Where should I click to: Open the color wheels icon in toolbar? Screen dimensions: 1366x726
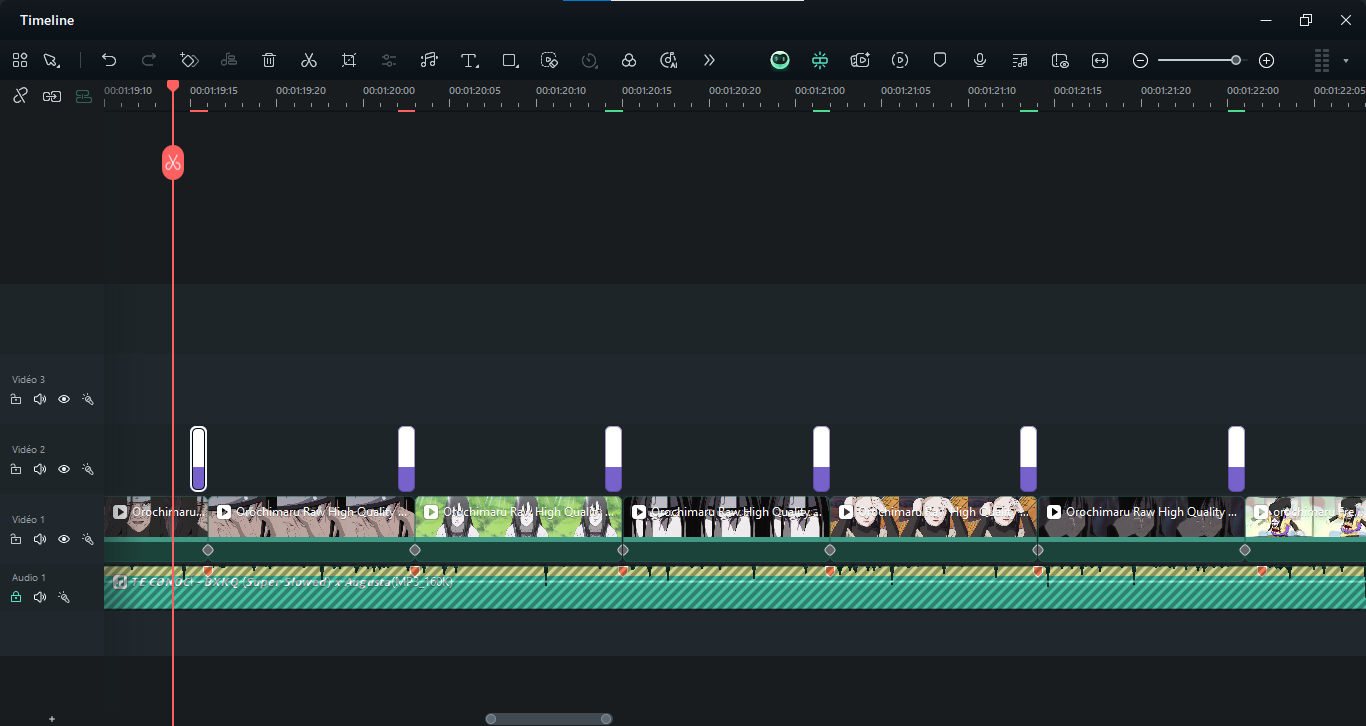tap(629, 60)
